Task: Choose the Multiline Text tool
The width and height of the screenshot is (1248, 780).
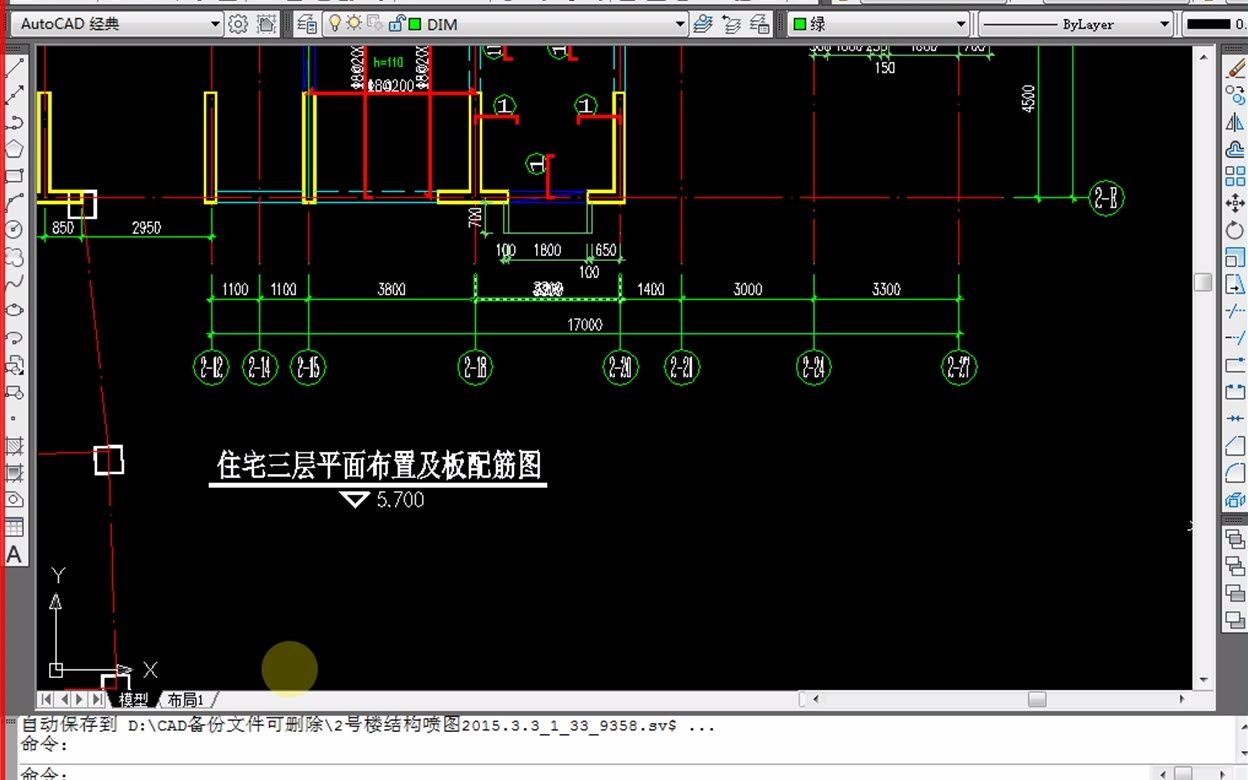Action: point(15,554)
